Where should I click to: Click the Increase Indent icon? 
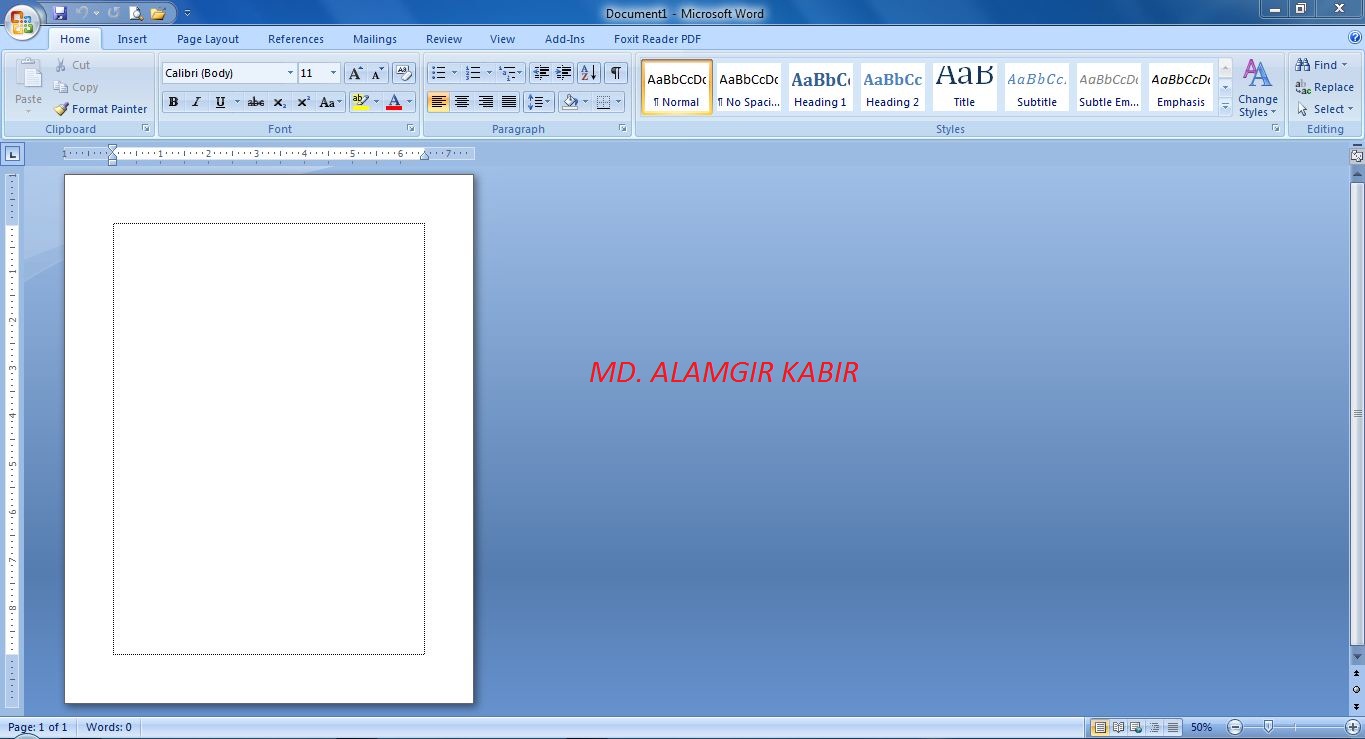coord(564,73)
